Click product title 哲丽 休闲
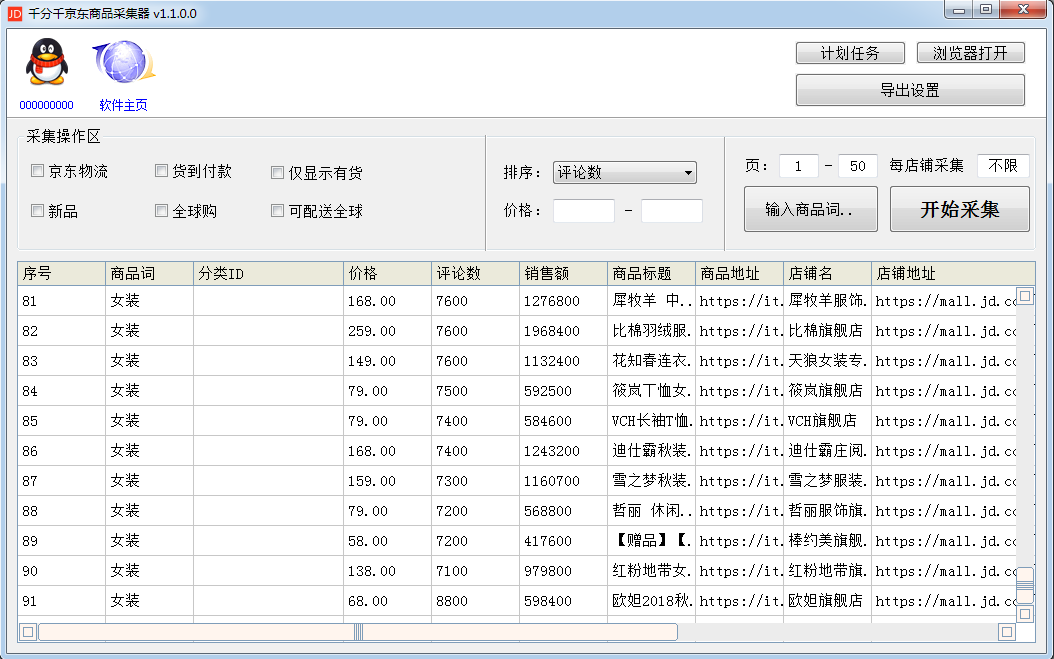This screenshot has height=659, width=1054. click(652, 511)
